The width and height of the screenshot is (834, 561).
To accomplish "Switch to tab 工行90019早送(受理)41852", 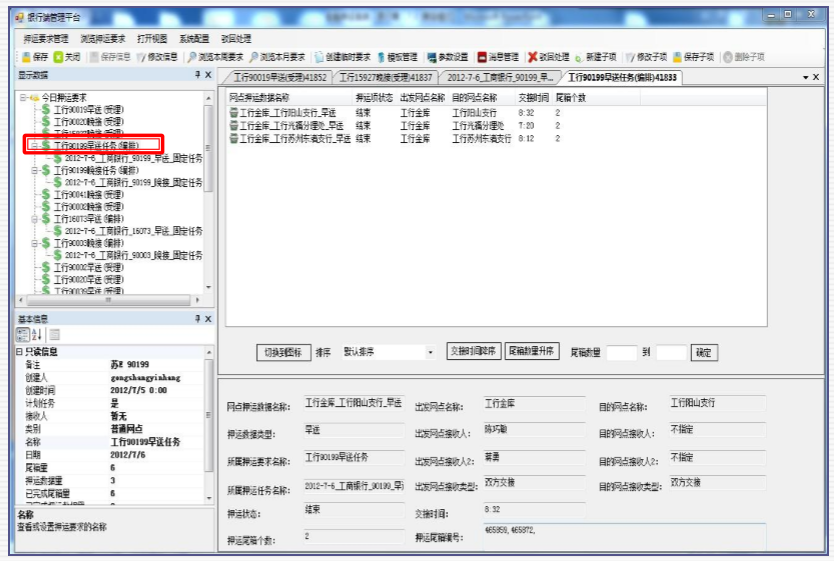I will click(280, 78).
